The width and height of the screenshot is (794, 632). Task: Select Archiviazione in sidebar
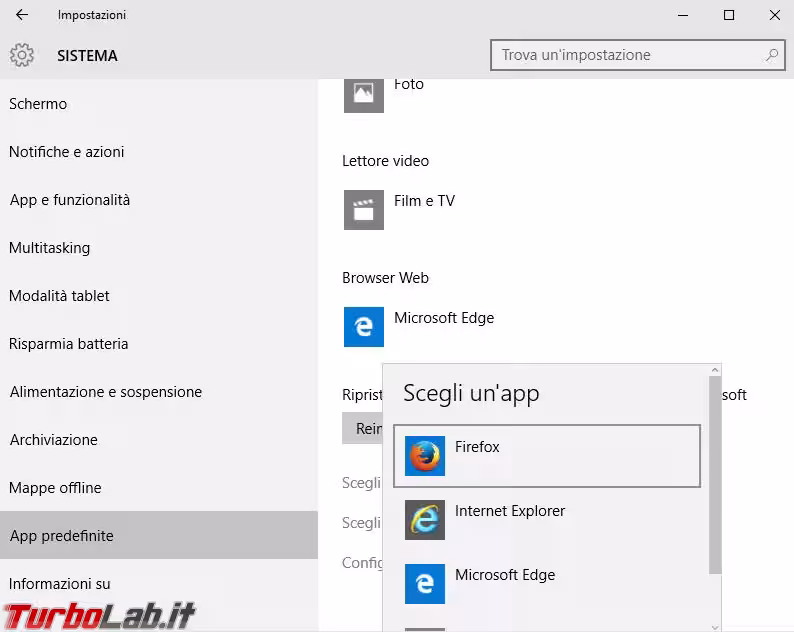pos(158,440)
